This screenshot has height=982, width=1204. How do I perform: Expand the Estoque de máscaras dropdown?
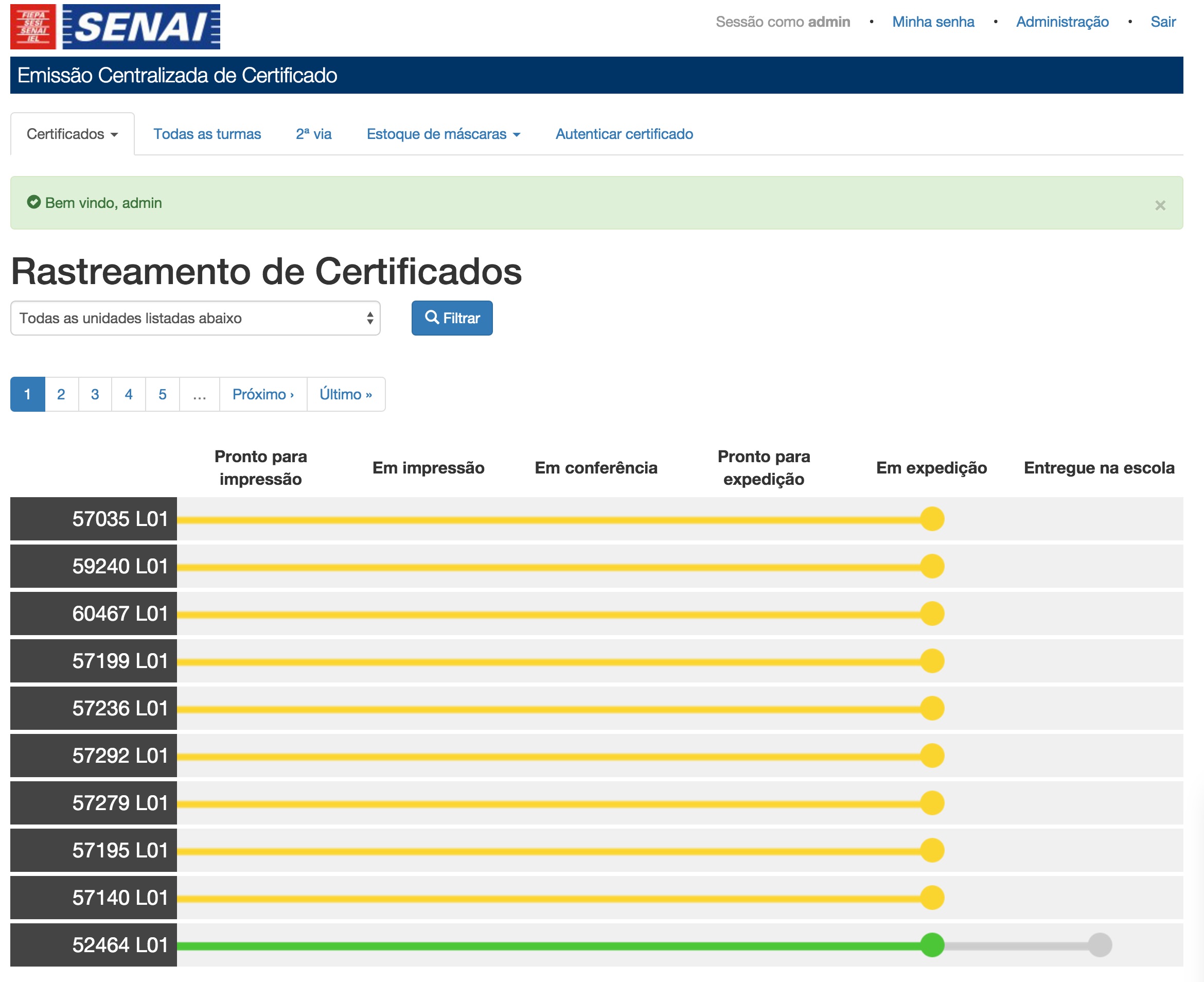444,134
